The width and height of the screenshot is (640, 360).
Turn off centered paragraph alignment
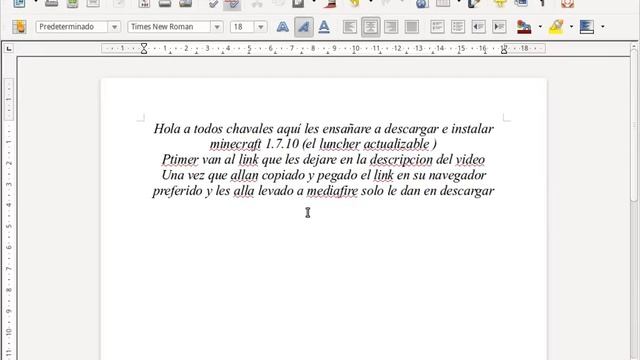[371, 27]
